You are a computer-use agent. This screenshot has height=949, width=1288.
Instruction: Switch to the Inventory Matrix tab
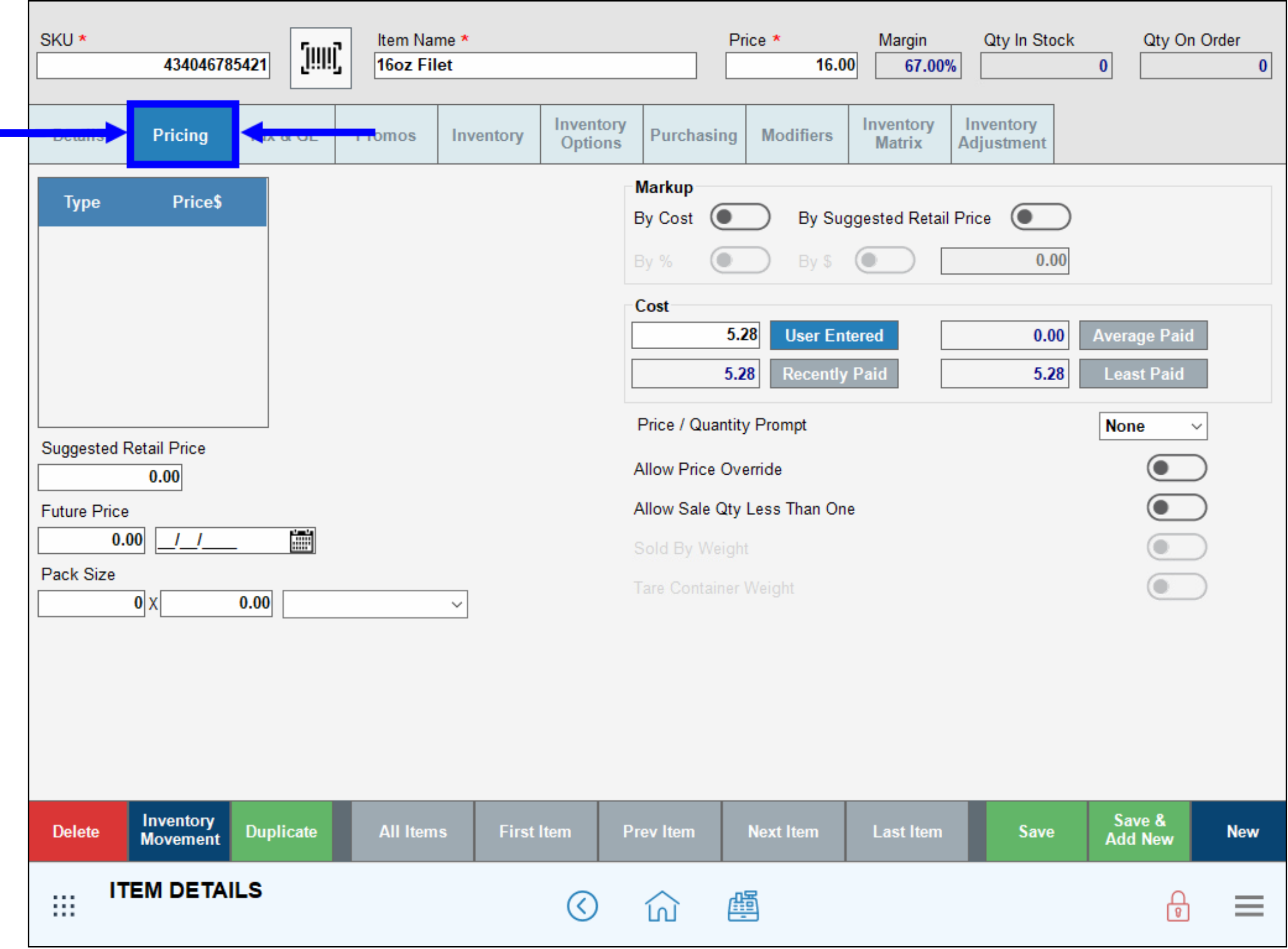899,134
